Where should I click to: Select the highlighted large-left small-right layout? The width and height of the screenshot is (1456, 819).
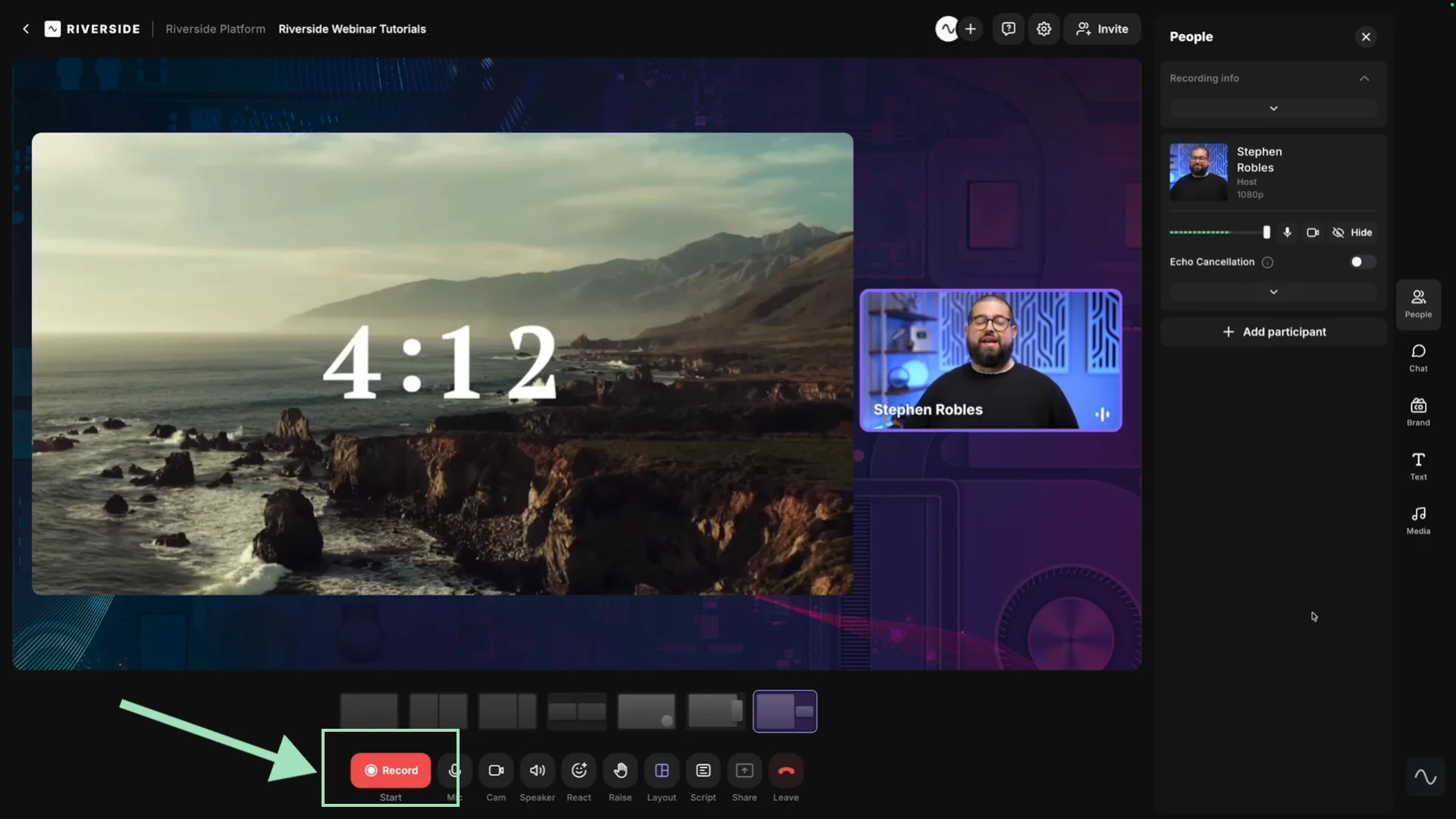785,711
